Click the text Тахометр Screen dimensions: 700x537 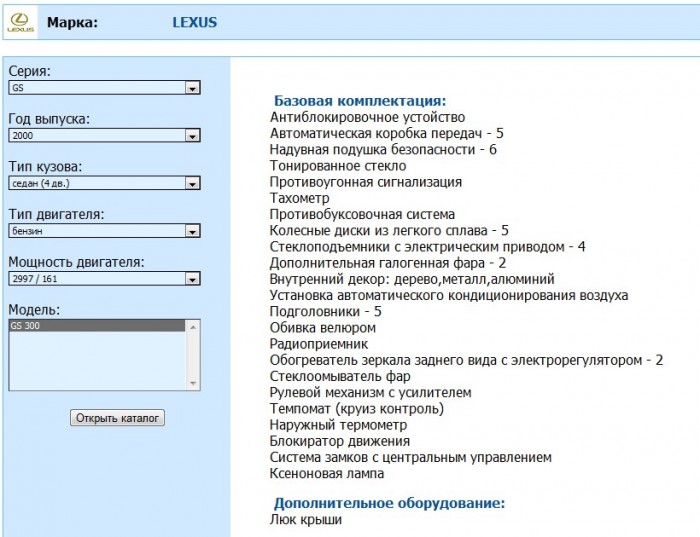tap(300, 198)
